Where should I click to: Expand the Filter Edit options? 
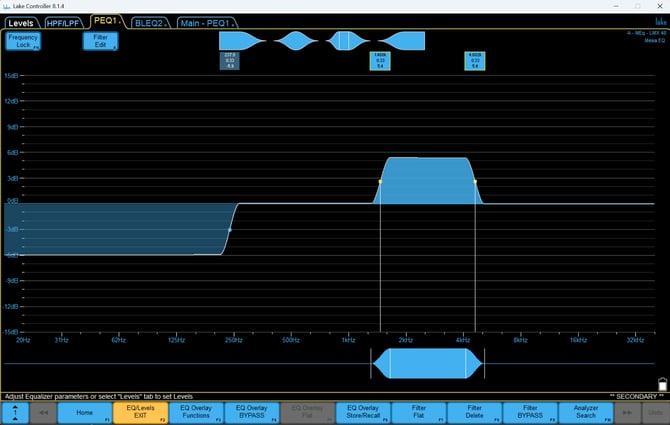point(100,41)
